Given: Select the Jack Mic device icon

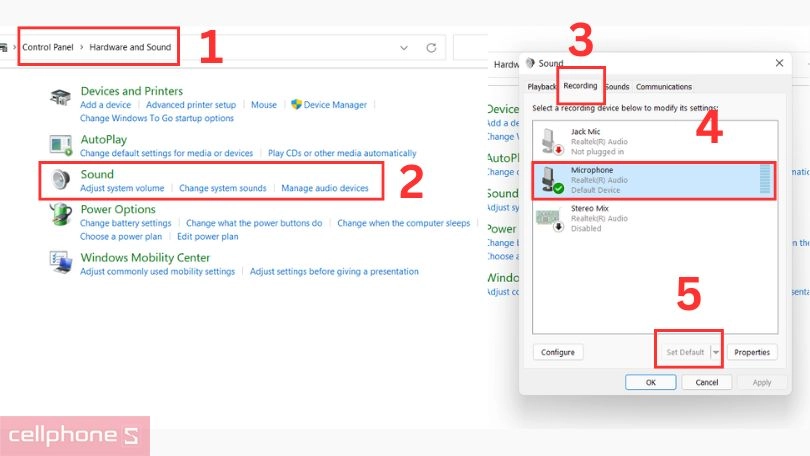Looking at the screenshot, I should 551,141.
